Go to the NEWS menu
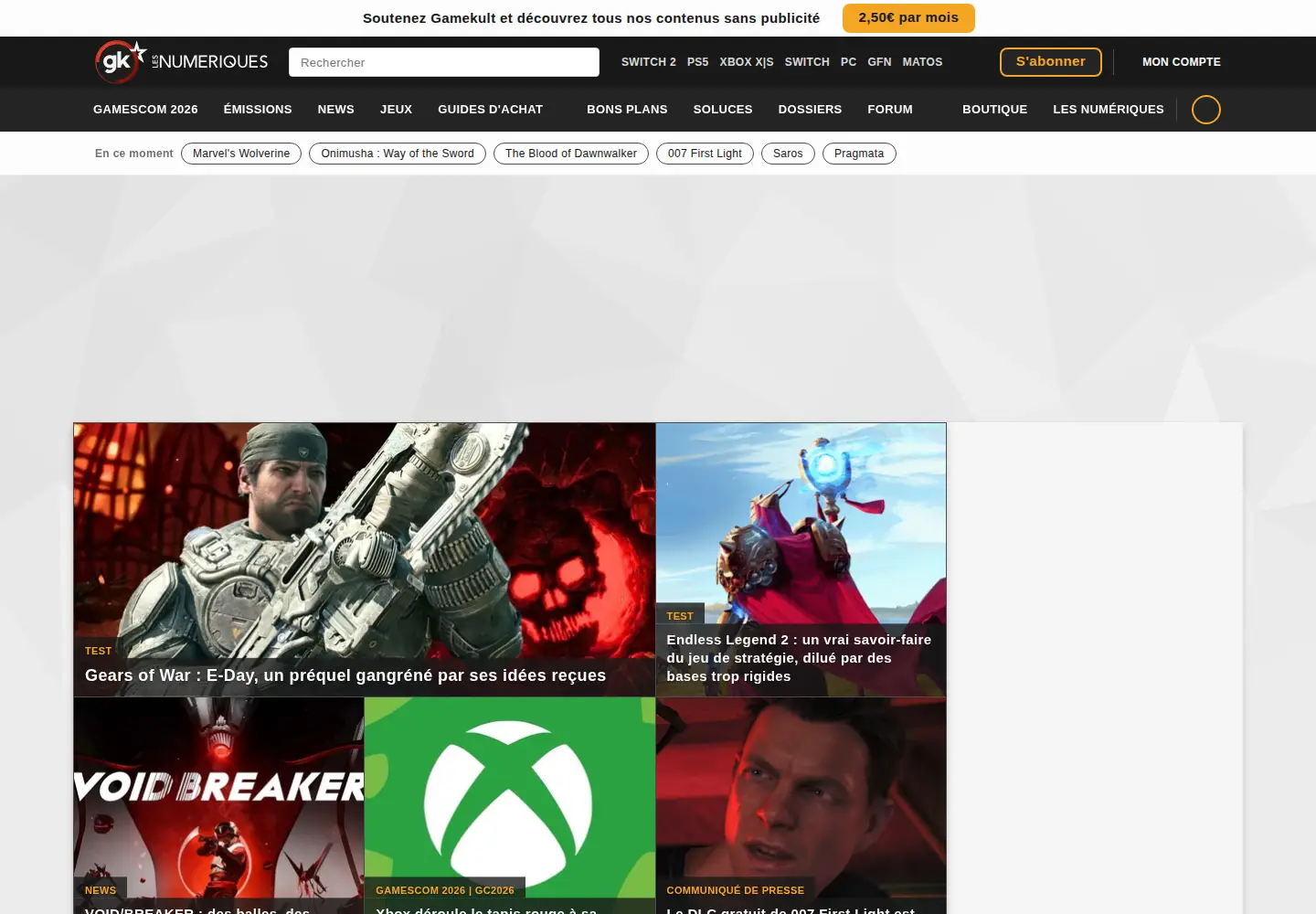1316x914 pixels. (336, 110)
